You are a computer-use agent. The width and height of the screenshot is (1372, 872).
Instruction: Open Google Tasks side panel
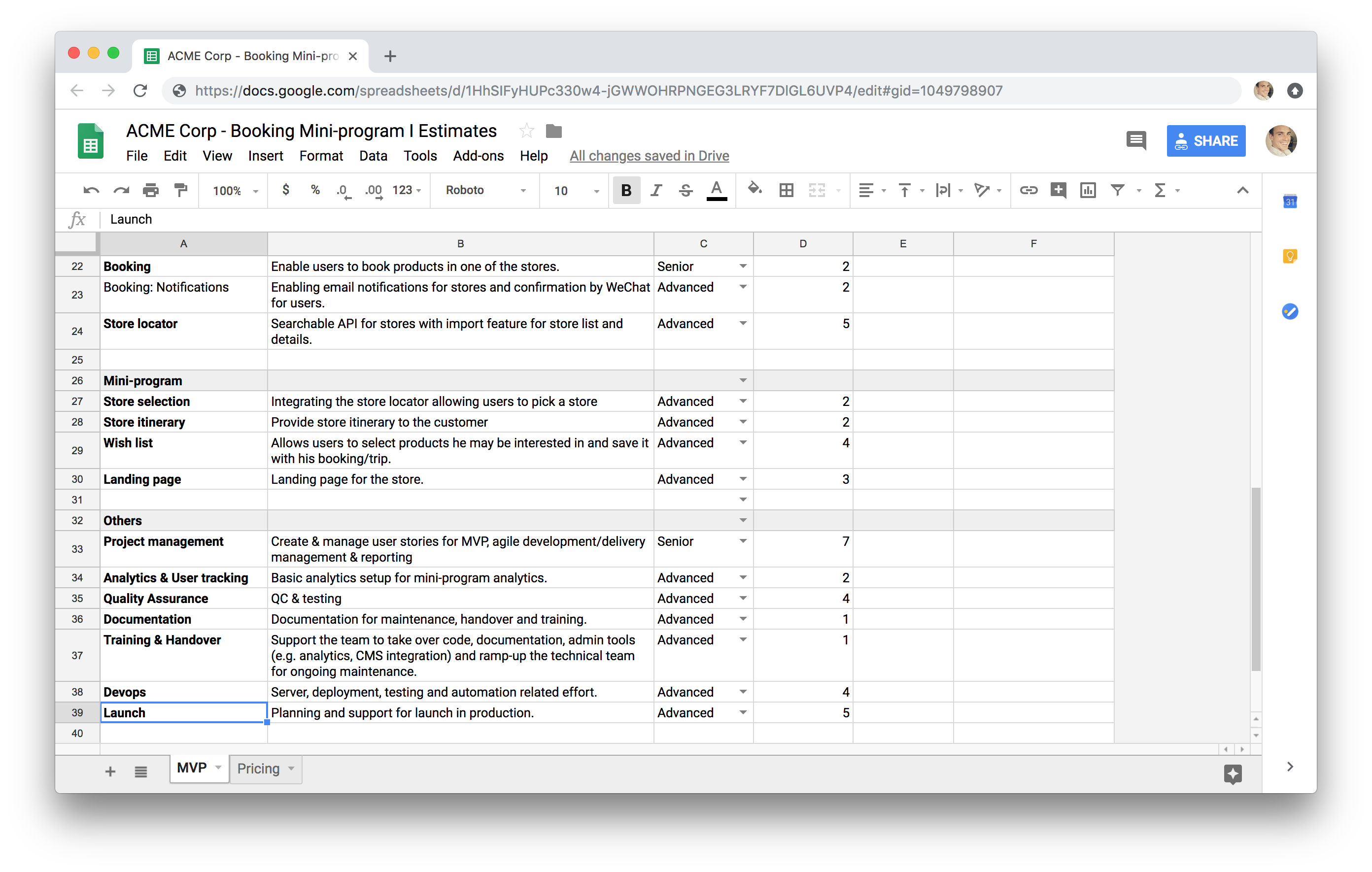click(1290, 311)
